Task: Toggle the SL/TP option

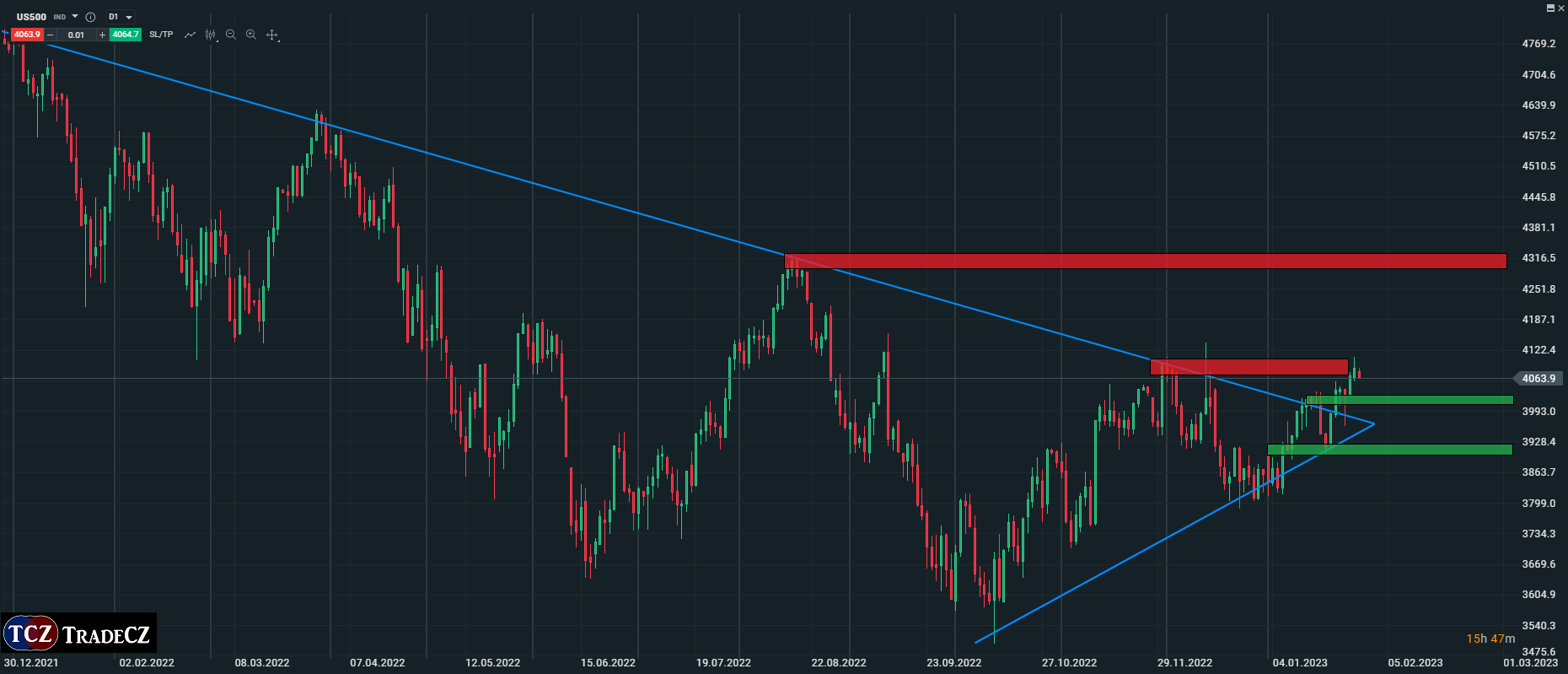Action: point(161,35)
